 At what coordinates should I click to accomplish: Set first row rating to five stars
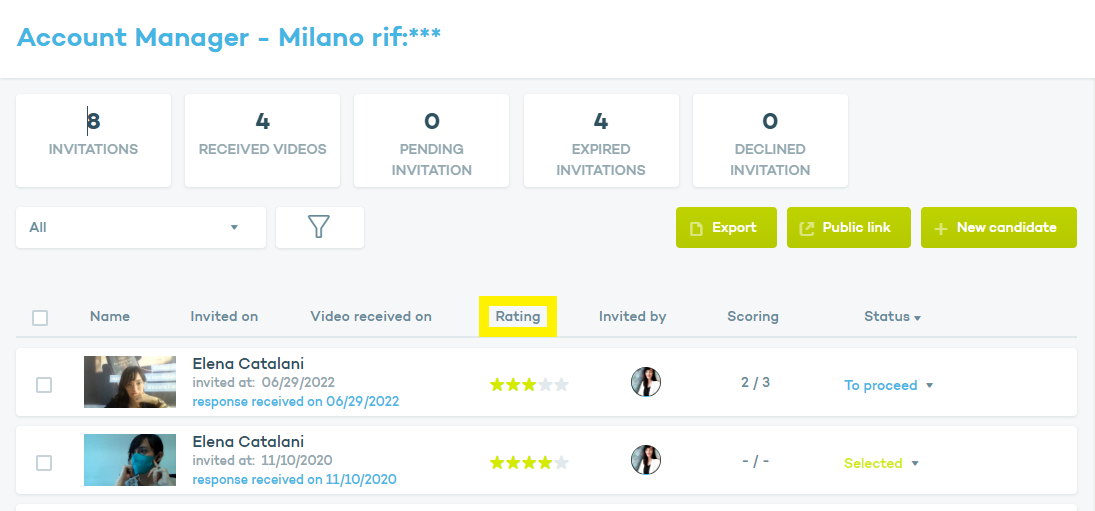(561, 385)
